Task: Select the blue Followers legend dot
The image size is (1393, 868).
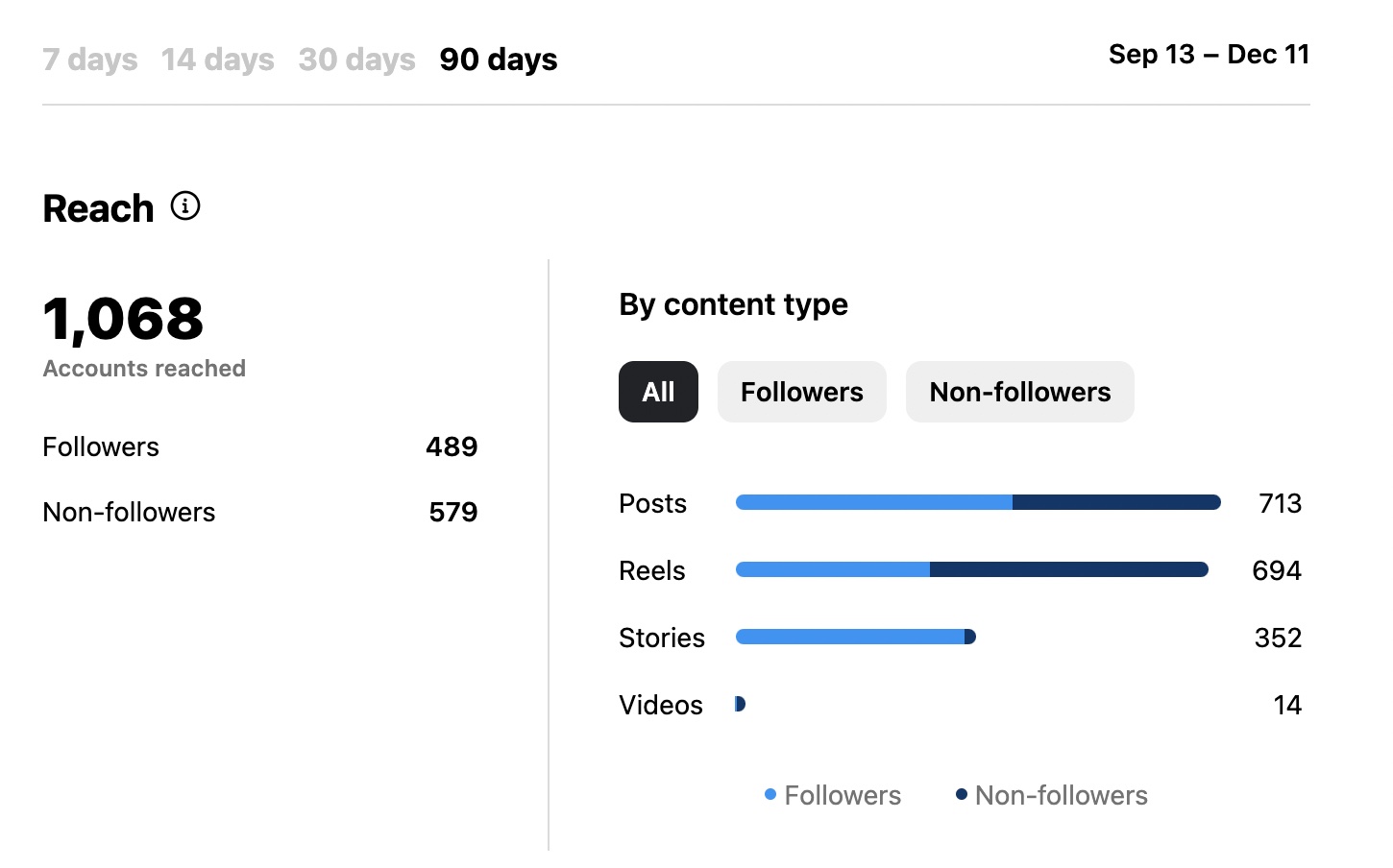Action: 769,794
